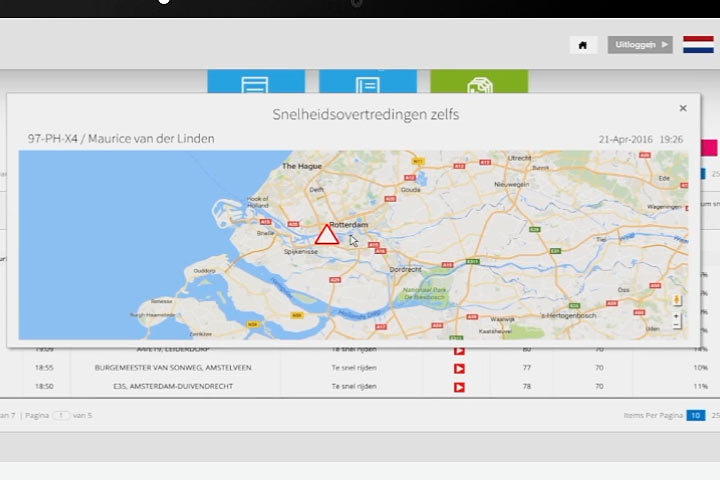Click the red warning triangle map marker

point(327,236)
